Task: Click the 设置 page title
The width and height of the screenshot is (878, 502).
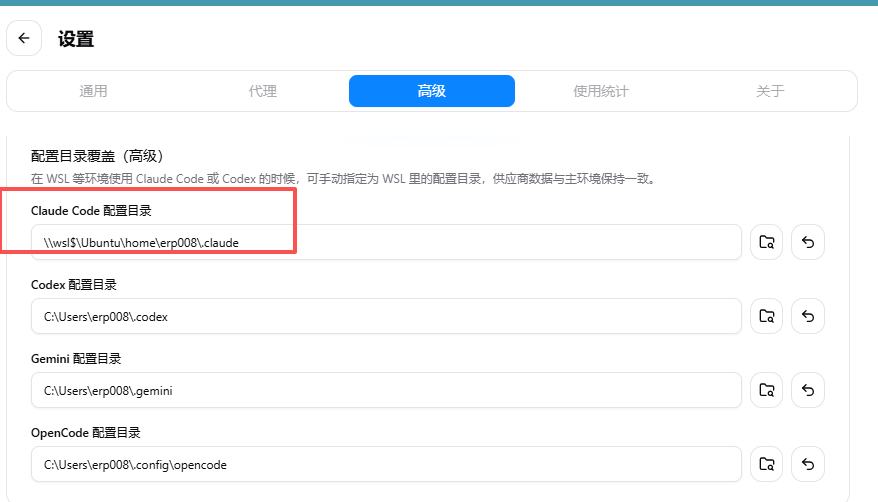Action: click(x=76, y=39)
